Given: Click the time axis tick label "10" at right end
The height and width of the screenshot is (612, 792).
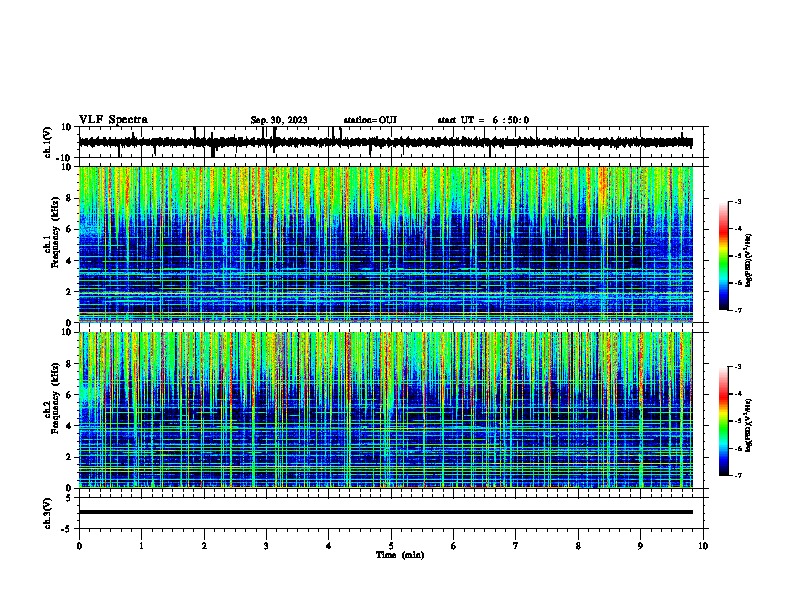Looking at the screenshot, I should (703, 546).
